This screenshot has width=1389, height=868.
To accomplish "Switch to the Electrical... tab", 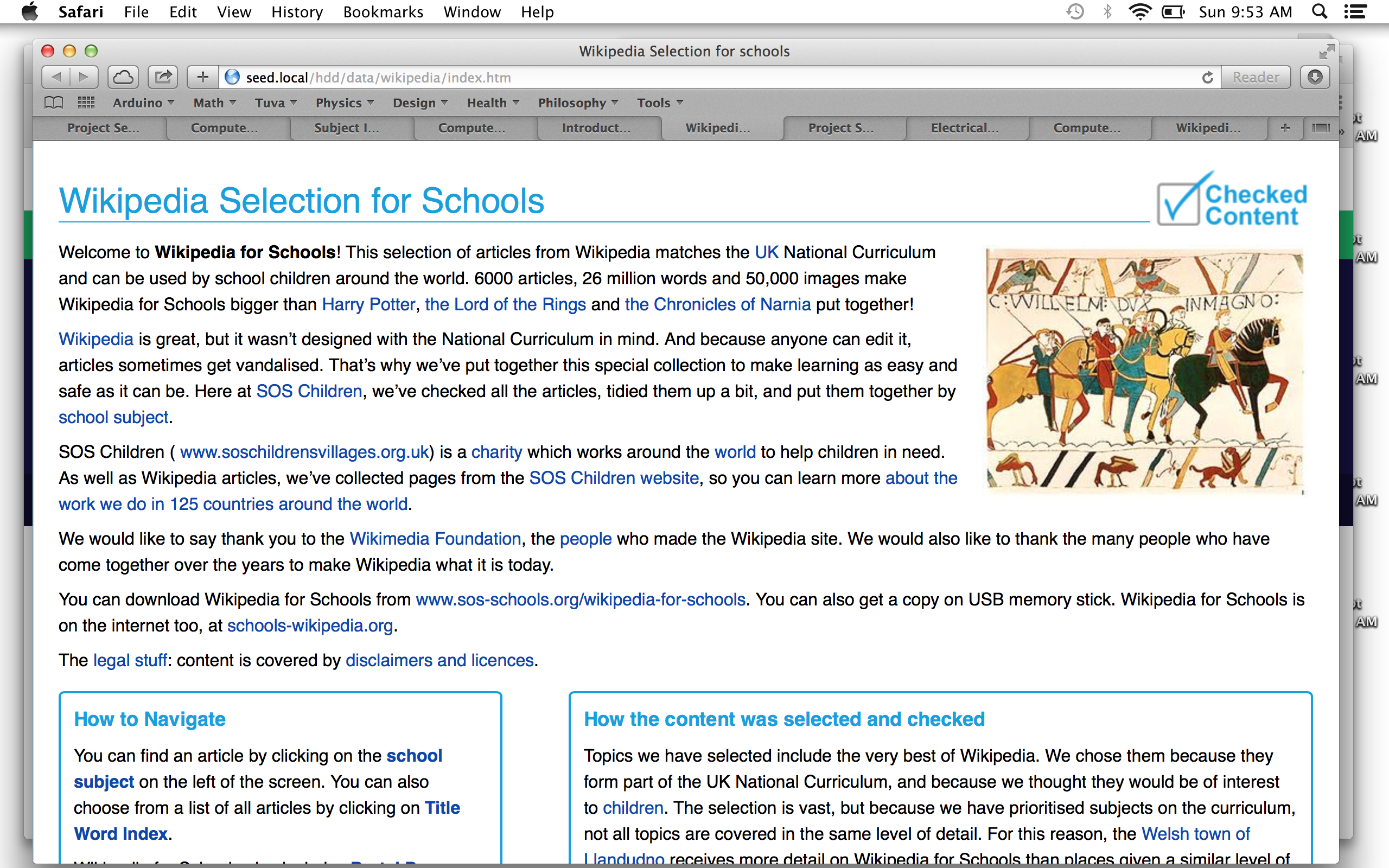I will (964, 128).
